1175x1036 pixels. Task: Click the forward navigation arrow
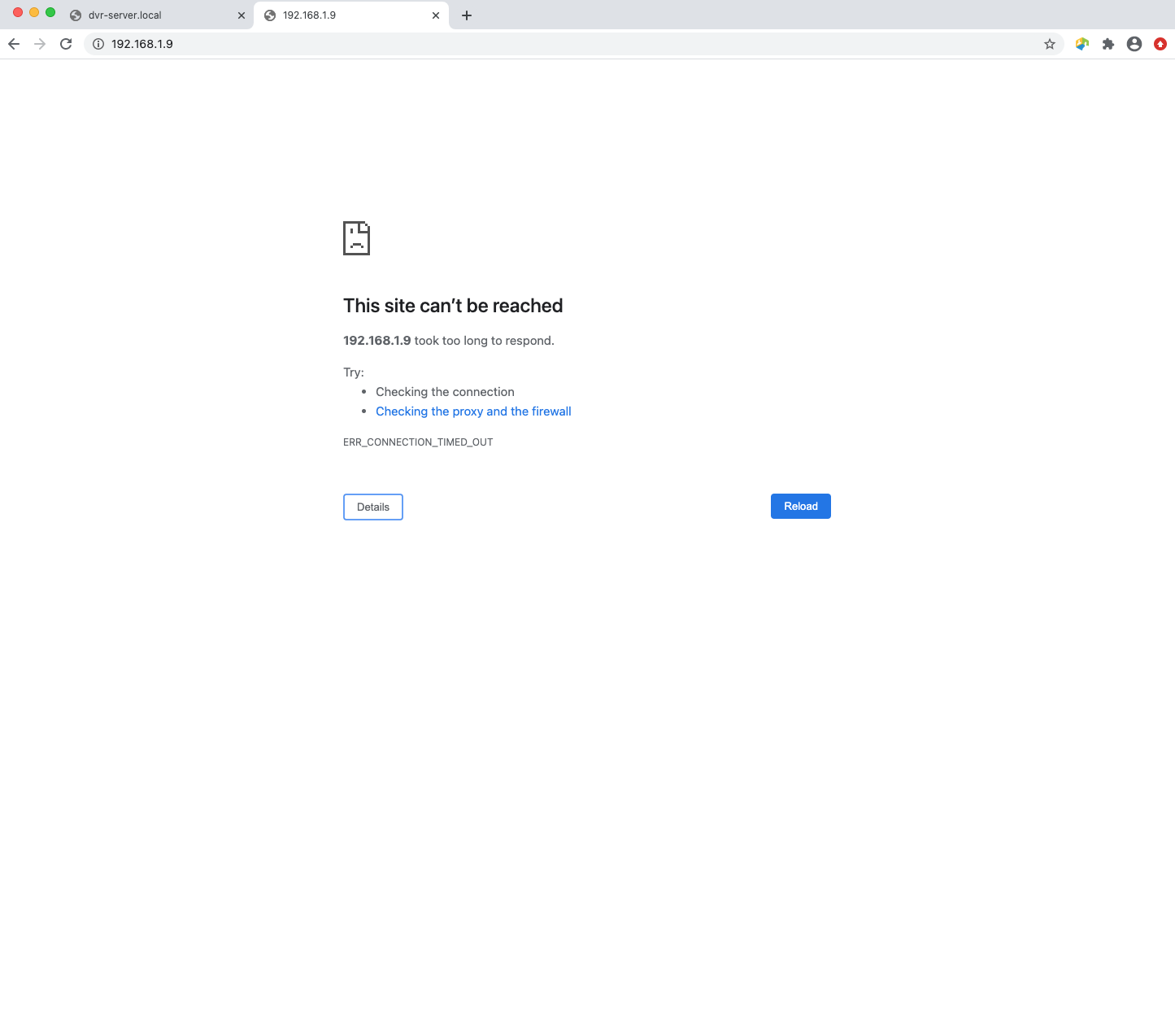point(40,44)
